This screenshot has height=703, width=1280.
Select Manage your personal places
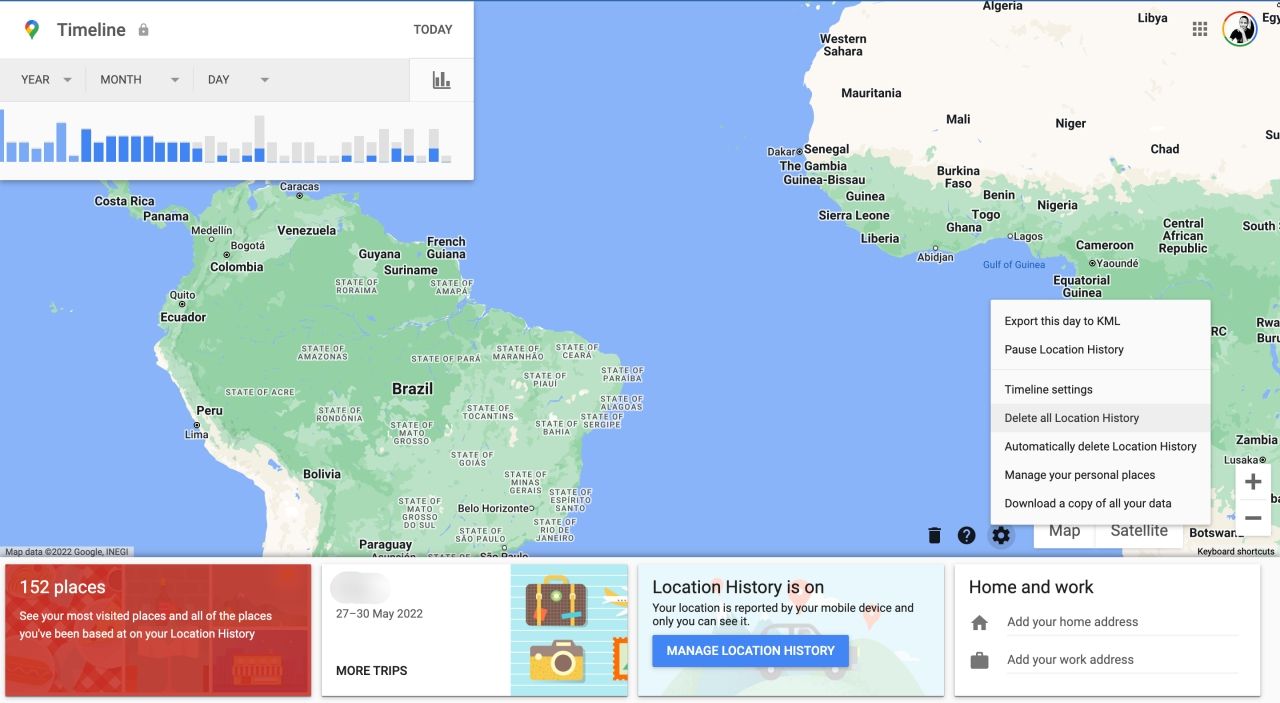click(1100, 475)
